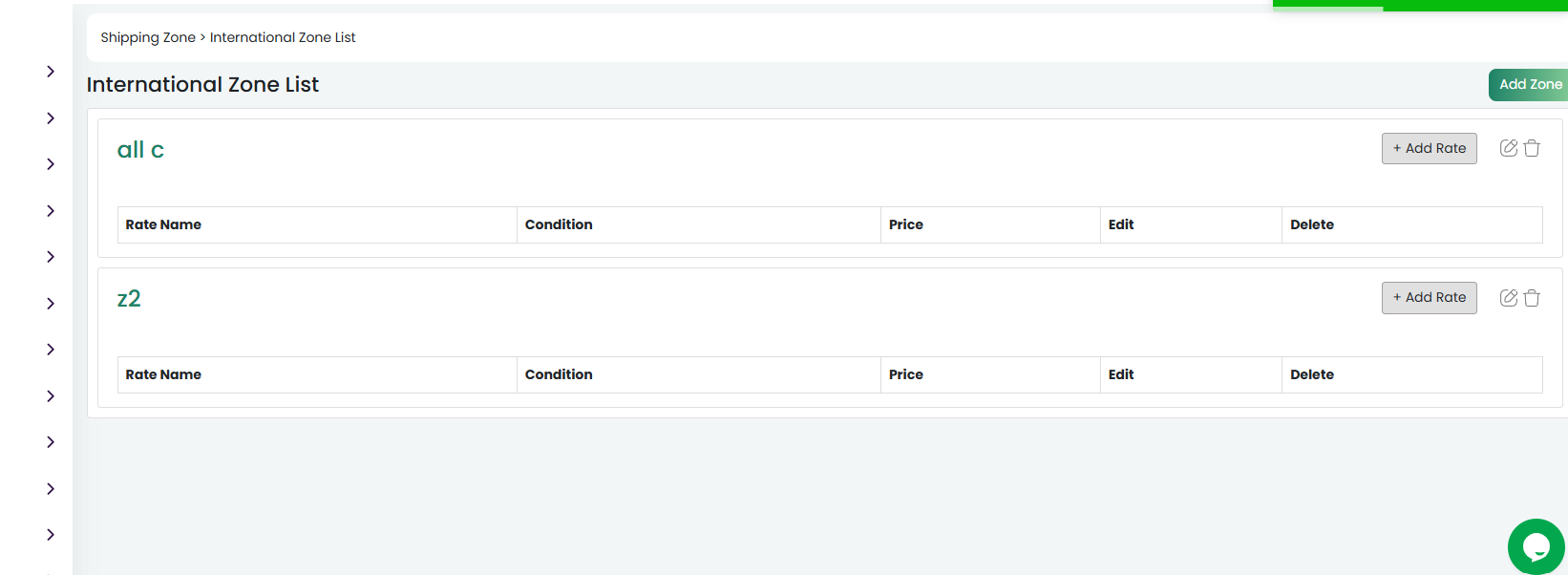Add a rate to the 'z2' zone
The height and width of the screenshot is (575, 1568).
1429,298
